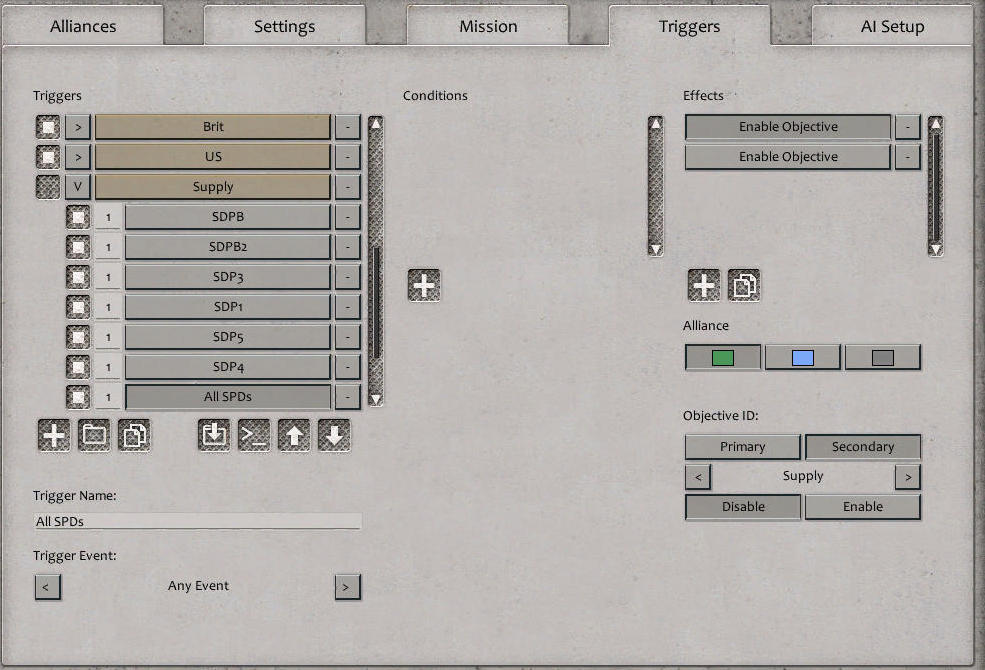Select previous Trigger Event
985x670 pixels.
[x=48, y=587]
